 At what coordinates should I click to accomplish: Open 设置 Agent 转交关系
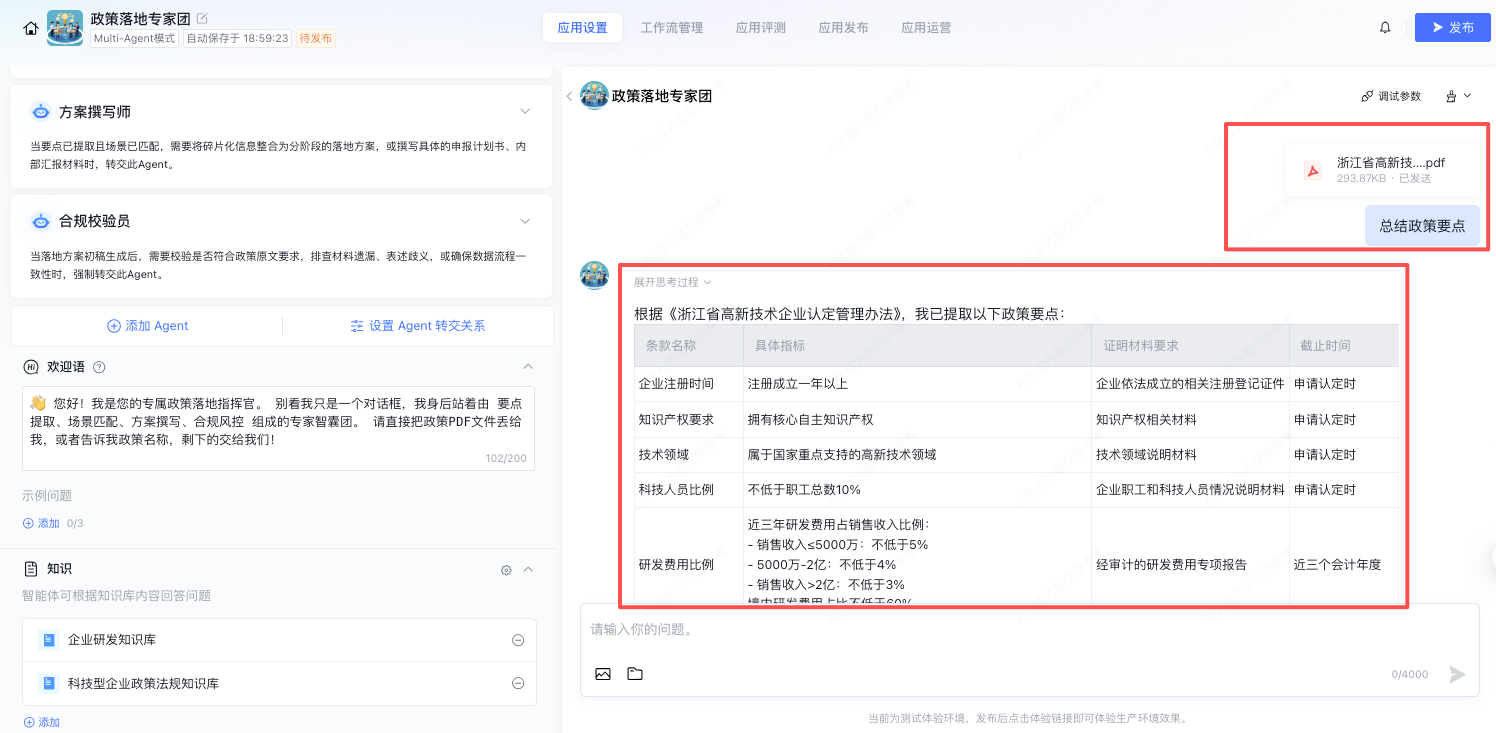coord(417,326)
